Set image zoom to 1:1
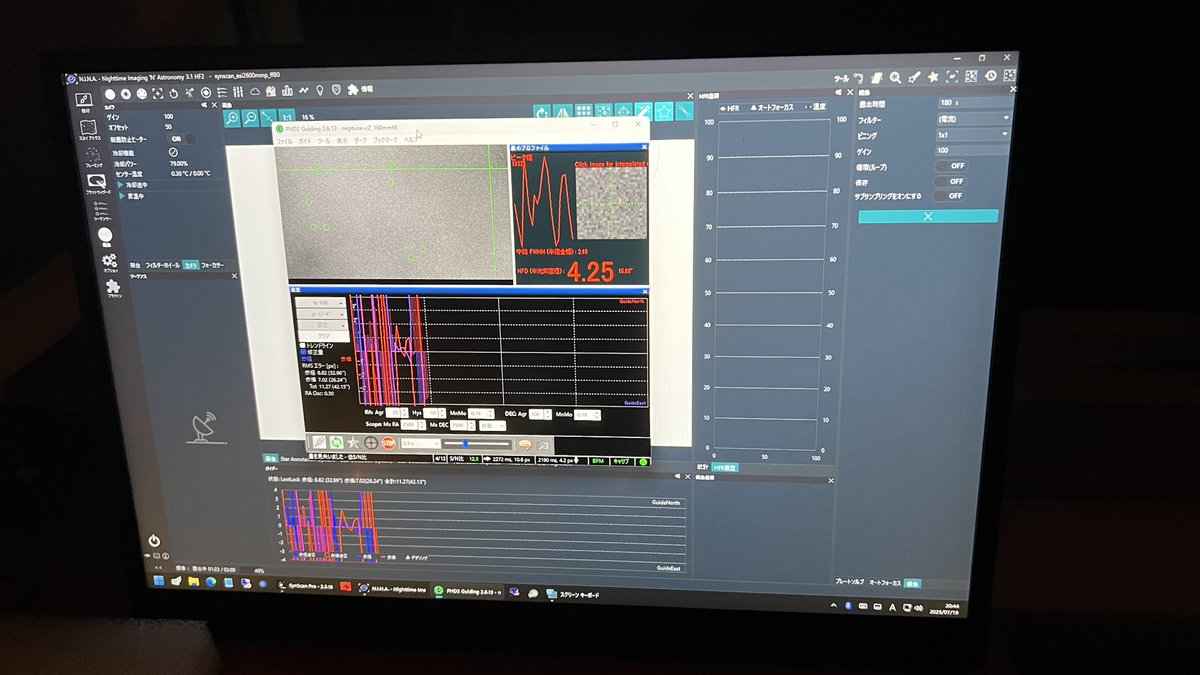The height and width of the screenshot is (675, 1200). click(287, 117)
